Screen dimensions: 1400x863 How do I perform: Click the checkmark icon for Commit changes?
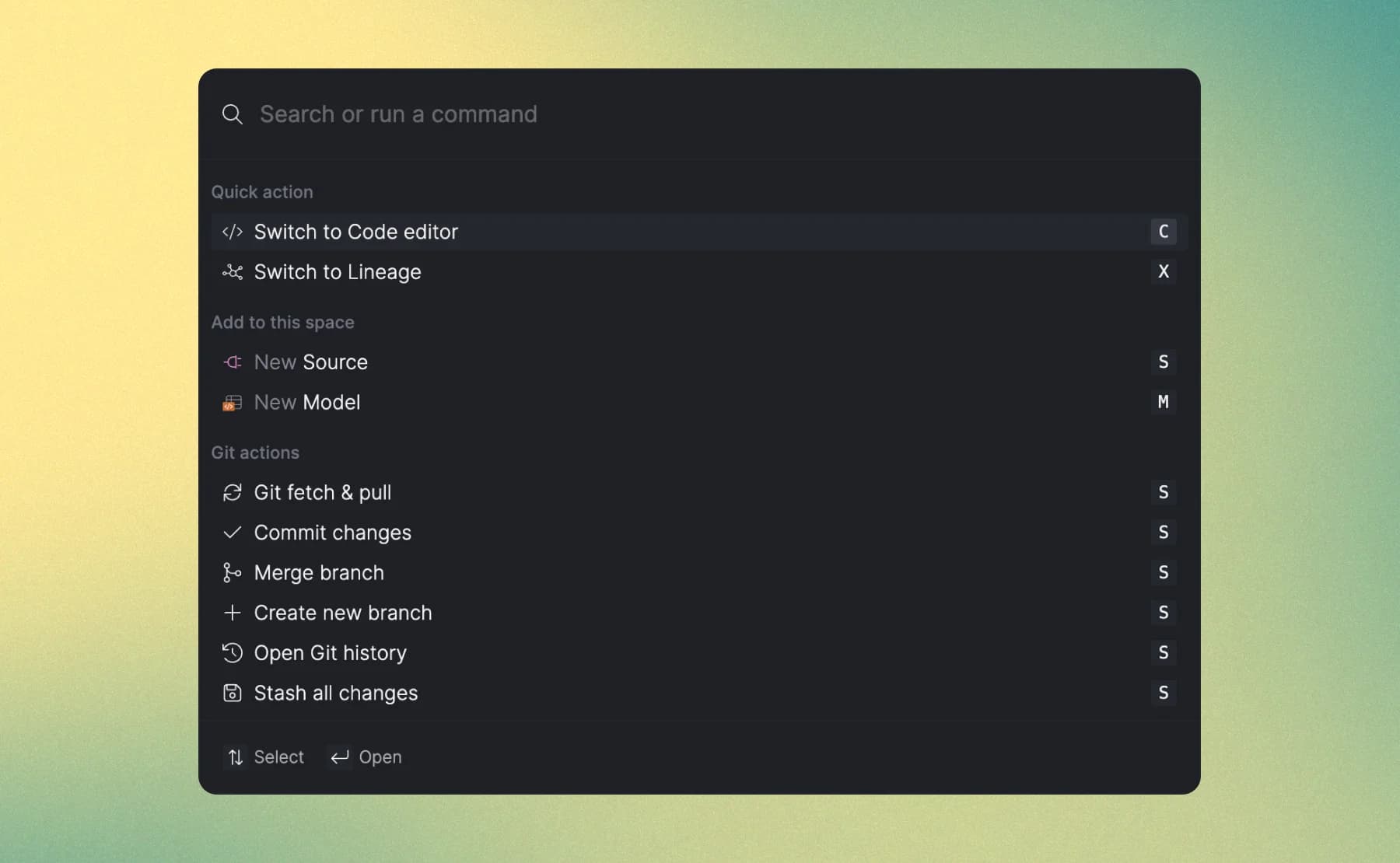232,533
